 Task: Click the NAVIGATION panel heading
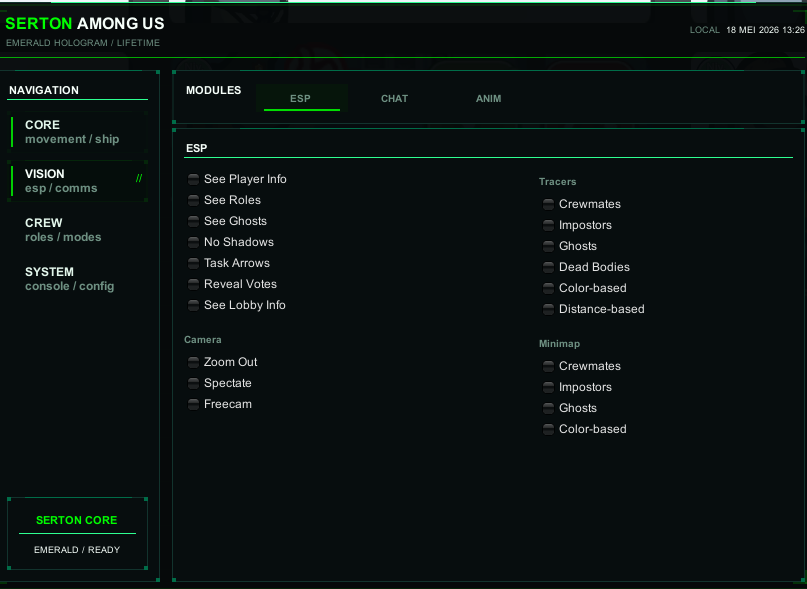tap(44, 90)
